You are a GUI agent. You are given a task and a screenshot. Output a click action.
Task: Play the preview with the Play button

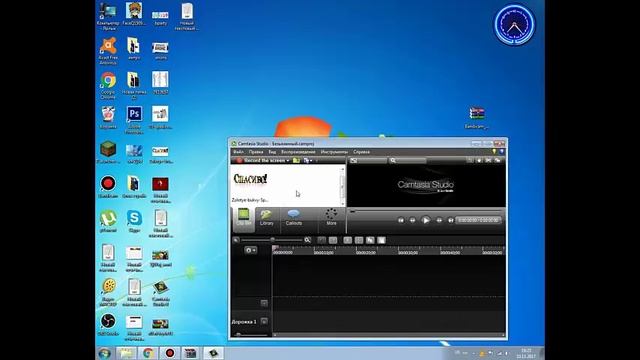426,220
